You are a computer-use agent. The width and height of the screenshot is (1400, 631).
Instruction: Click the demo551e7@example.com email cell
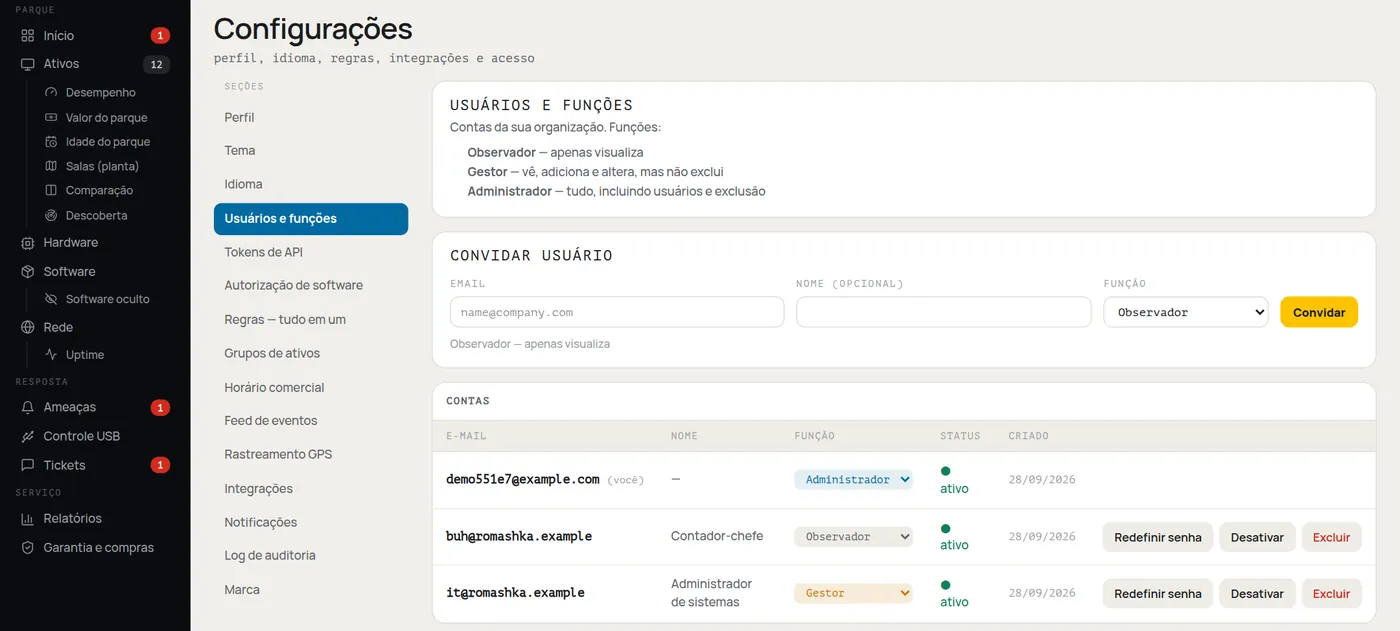[522, 480]
